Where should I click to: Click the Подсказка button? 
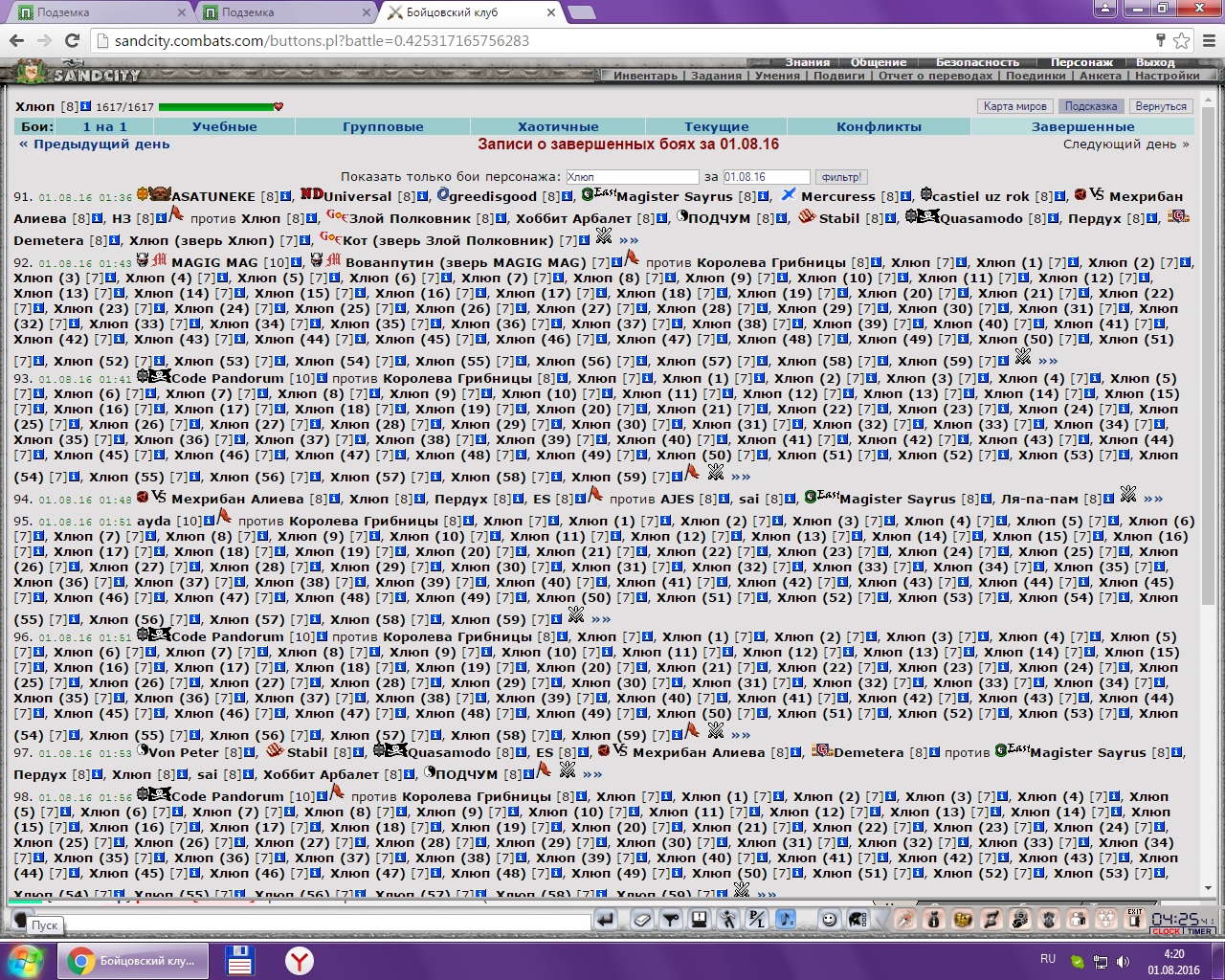1091,106
